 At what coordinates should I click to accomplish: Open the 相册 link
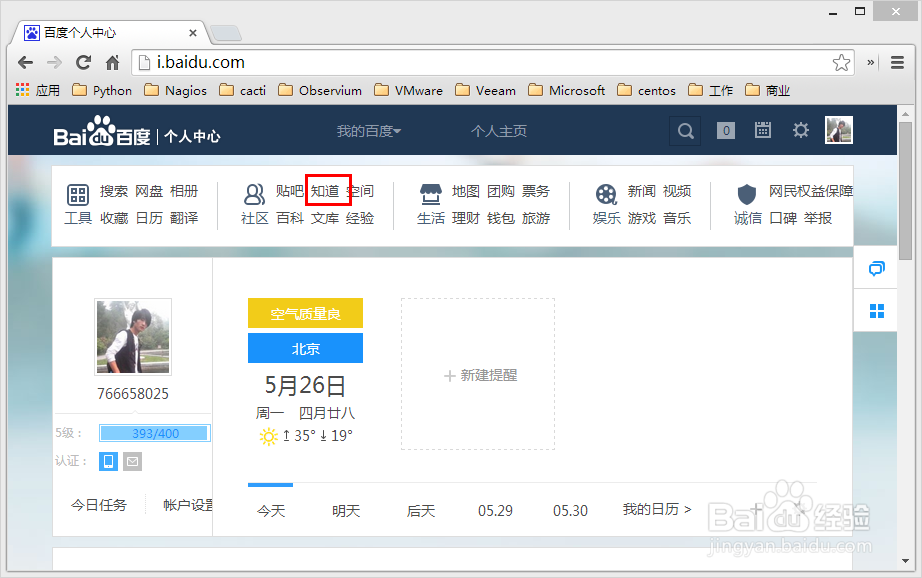[x=184, y=191]
